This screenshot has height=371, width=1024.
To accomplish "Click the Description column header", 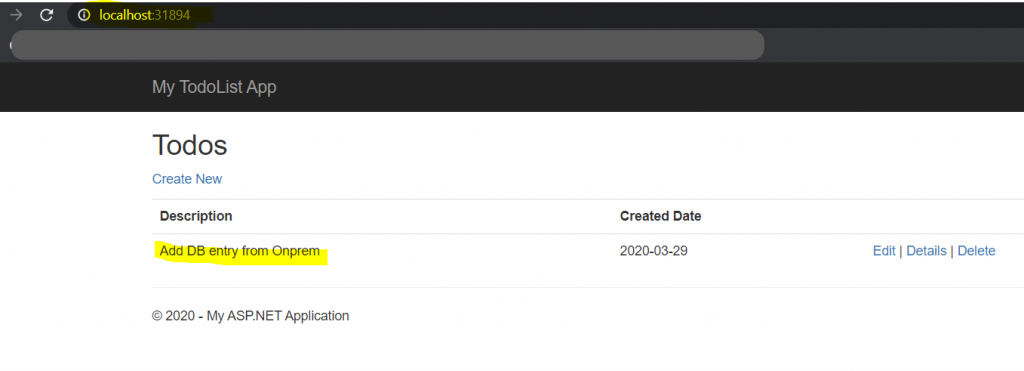I will (196, 216).
